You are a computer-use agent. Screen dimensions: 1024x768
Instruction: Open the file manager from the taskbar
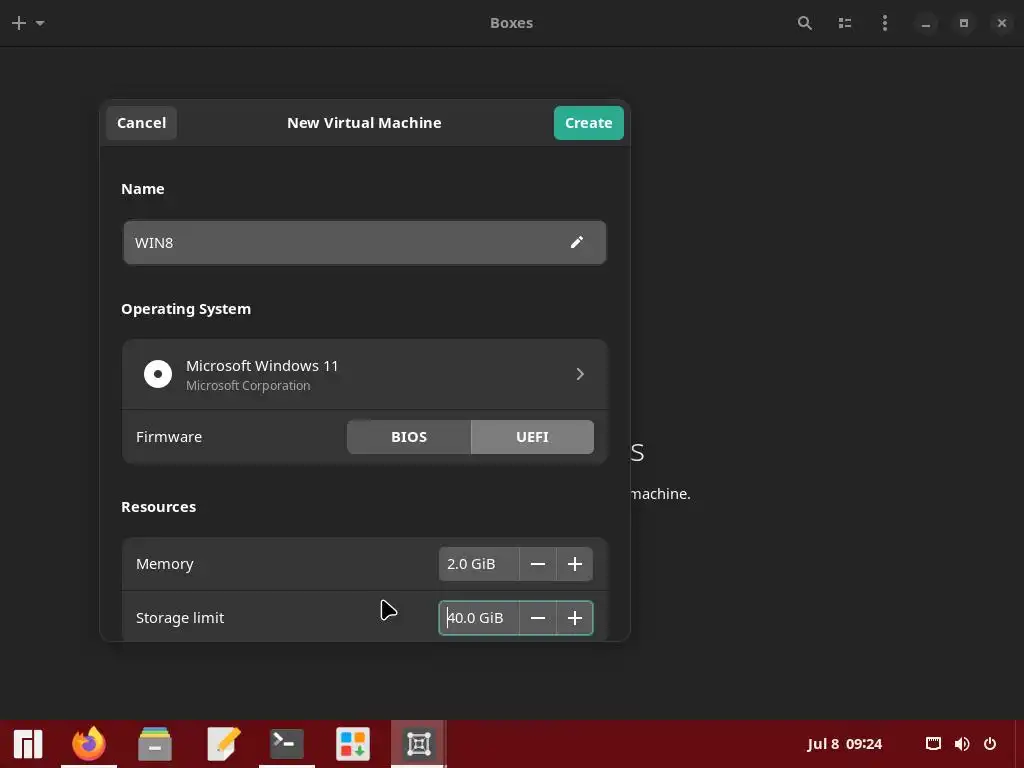tap(155, 744)
